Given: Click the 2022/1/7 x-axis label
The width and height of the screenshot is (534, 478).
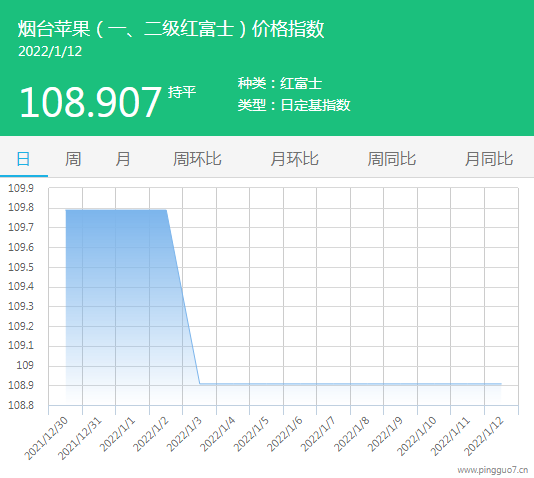Looking at the screenshot, I should (318, 434).
